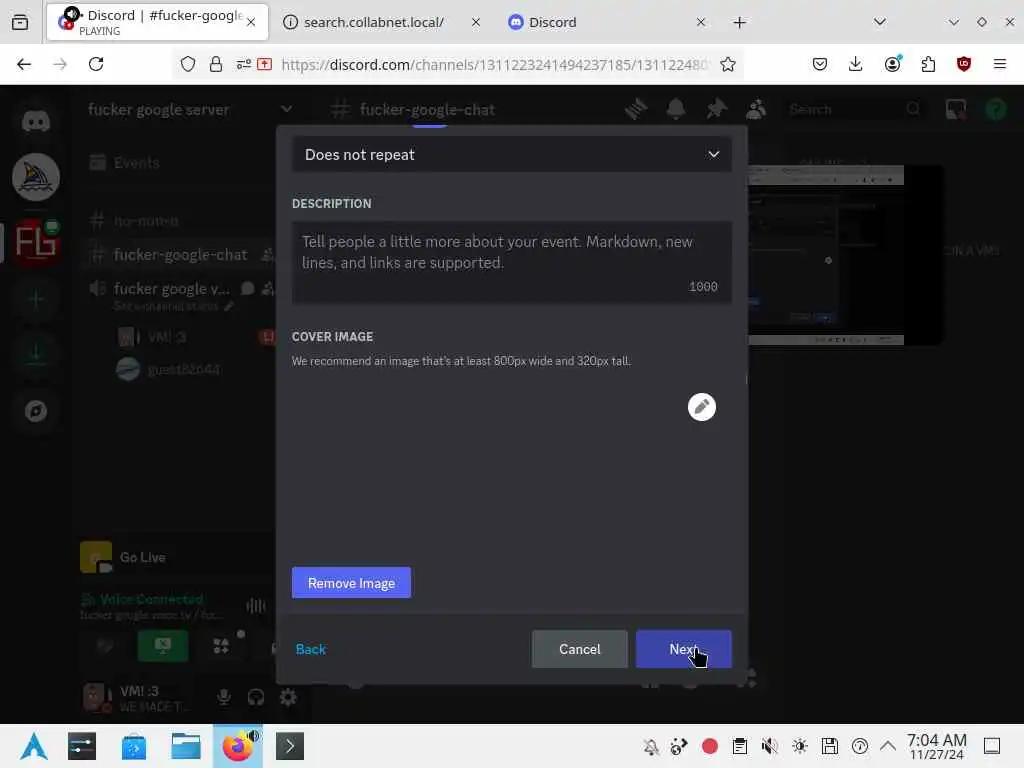This screenshot has width=1024, height=768.
Task: Go back with the Back link
Action: pos(311,649)
